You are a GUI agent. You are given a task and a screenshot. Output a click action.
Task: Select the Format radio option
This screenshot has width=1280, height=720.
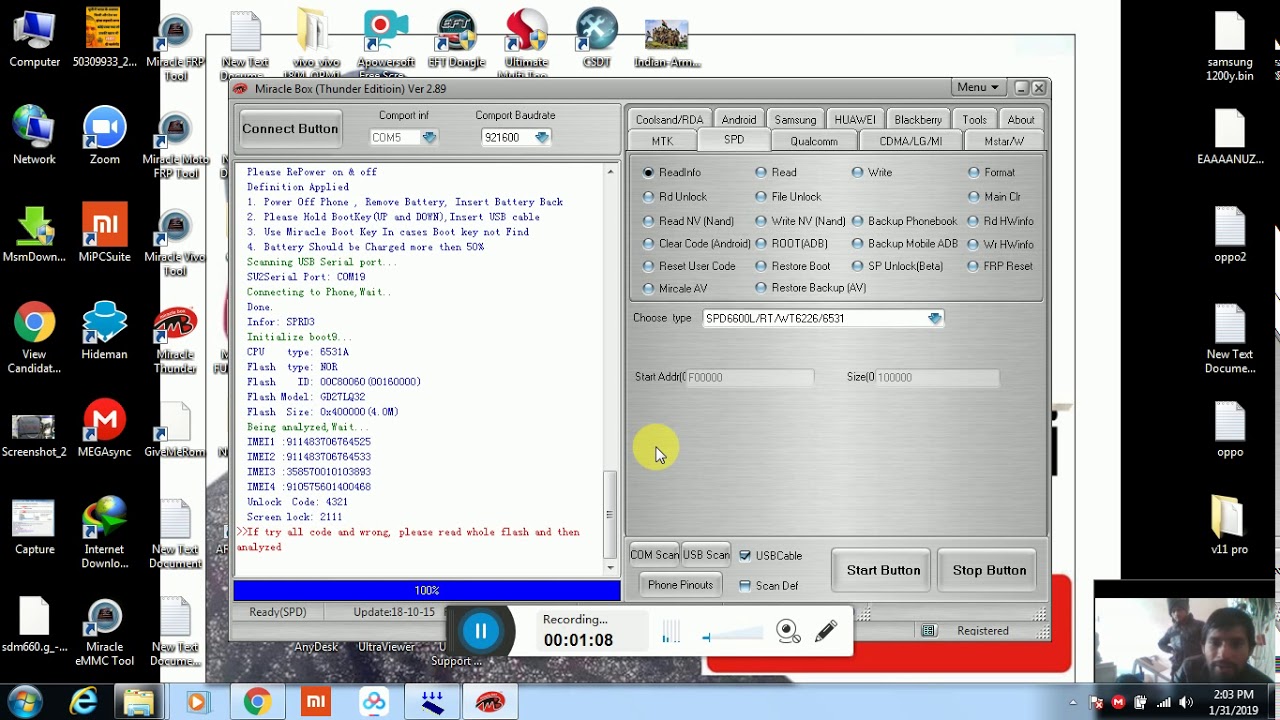974,173
